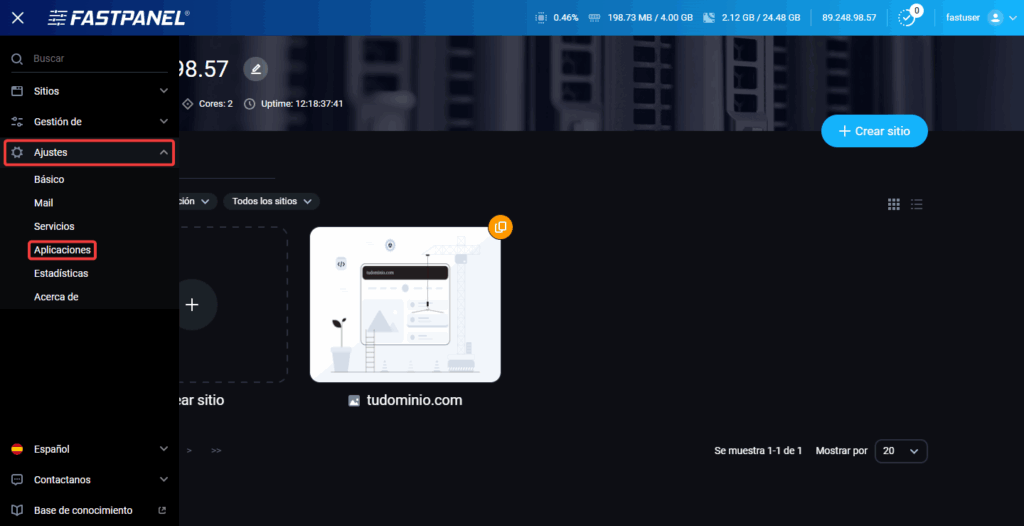Click the external link arrow icon

point(163,510)
